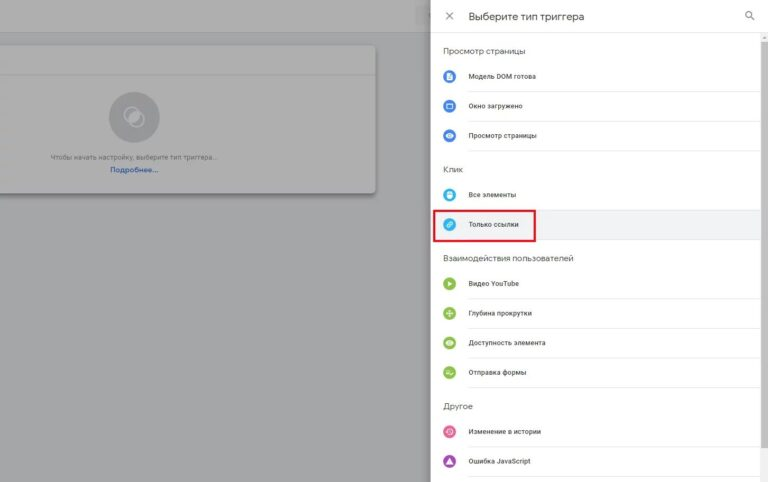Click the Модель DOM готова document icon
This screenshot has height=482, width=768.
pyautogui.click(x=450, y=77)
